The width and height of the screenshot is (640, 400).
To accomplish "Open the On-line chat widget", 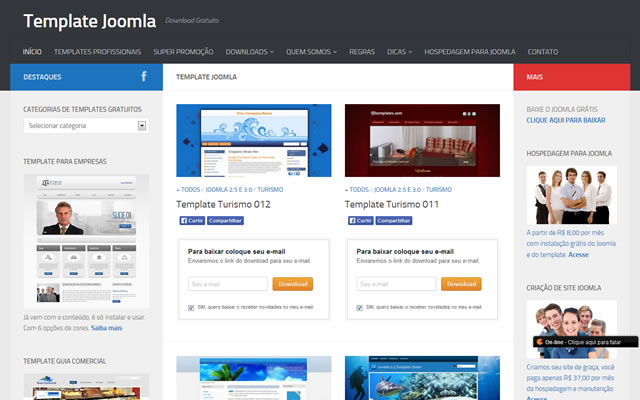I will pyautogui.click(x=585, y=342).
